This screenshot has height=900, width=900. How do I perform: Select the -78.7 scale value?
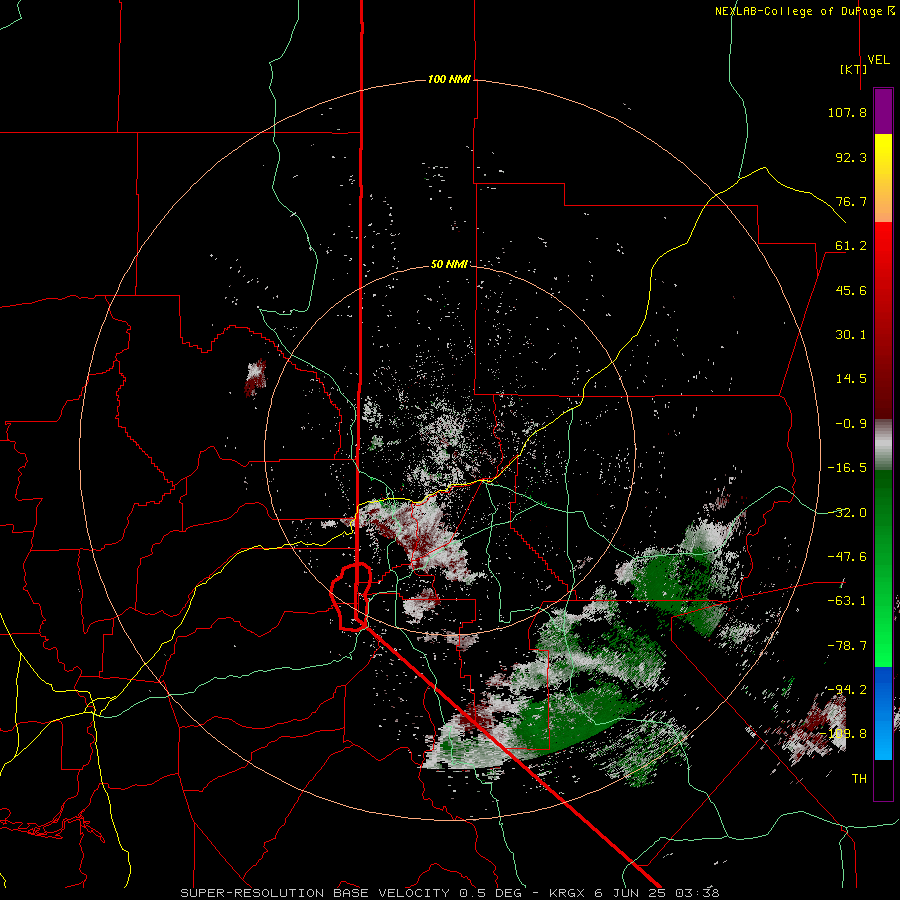(847, 646)
